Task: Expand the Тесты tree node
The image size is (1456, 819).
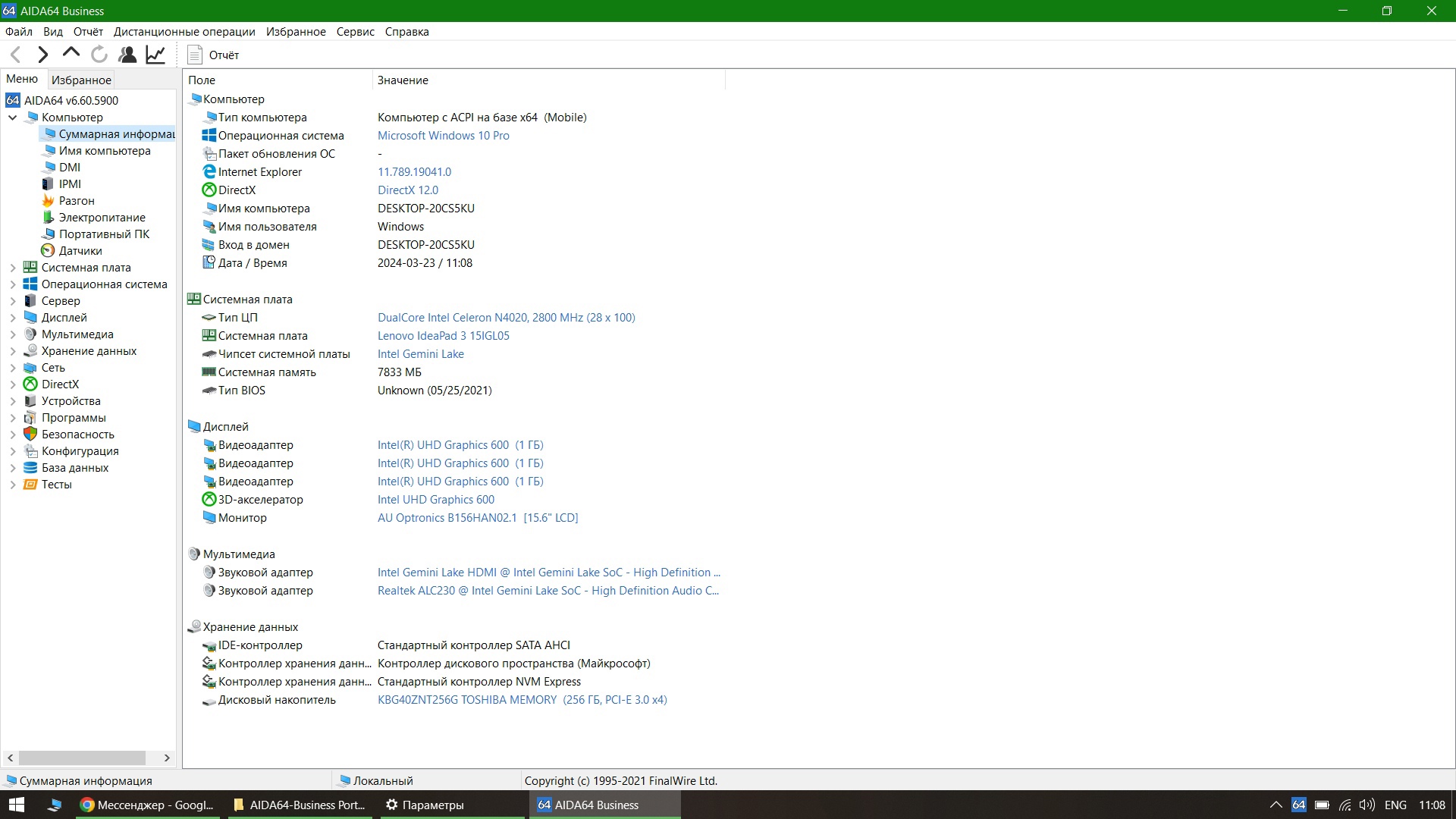Action: tap(13, 485)
